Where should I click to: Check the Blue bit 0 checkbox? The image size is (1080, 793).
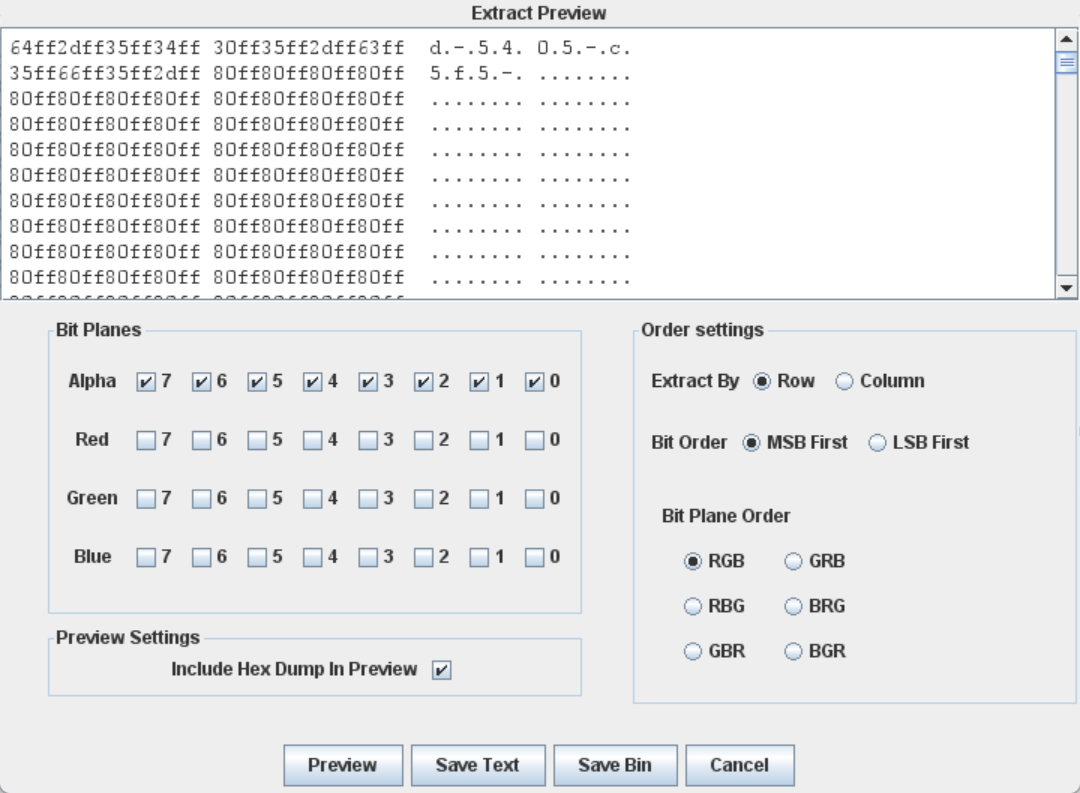(535, 557)
